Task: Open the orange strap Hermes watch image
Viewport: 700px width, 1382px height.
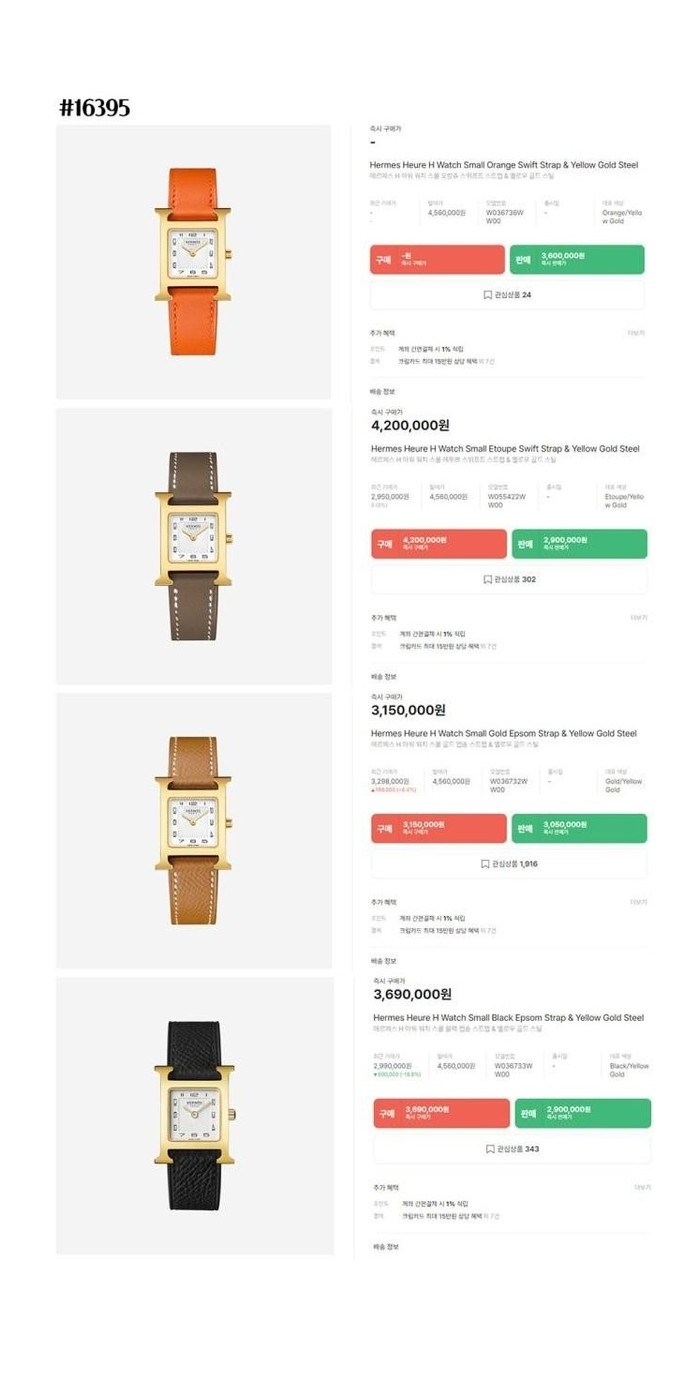Action: 194,262
